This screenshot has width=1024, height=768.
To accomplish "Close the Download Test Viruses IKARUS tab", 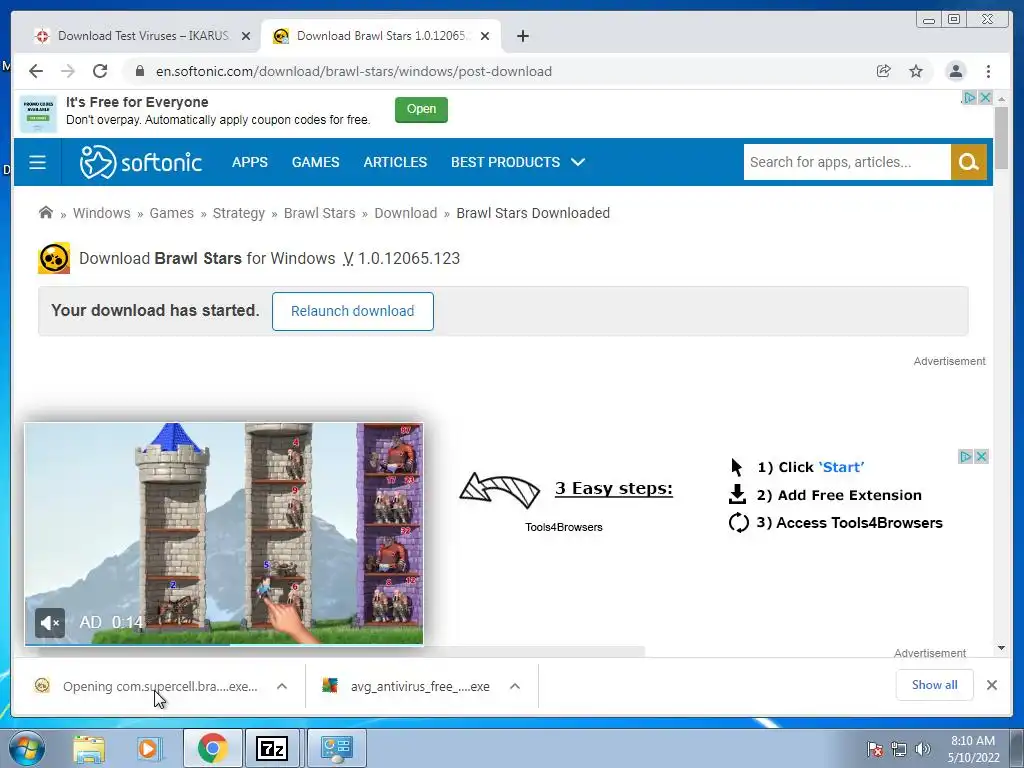I will [x=246, y=36].
